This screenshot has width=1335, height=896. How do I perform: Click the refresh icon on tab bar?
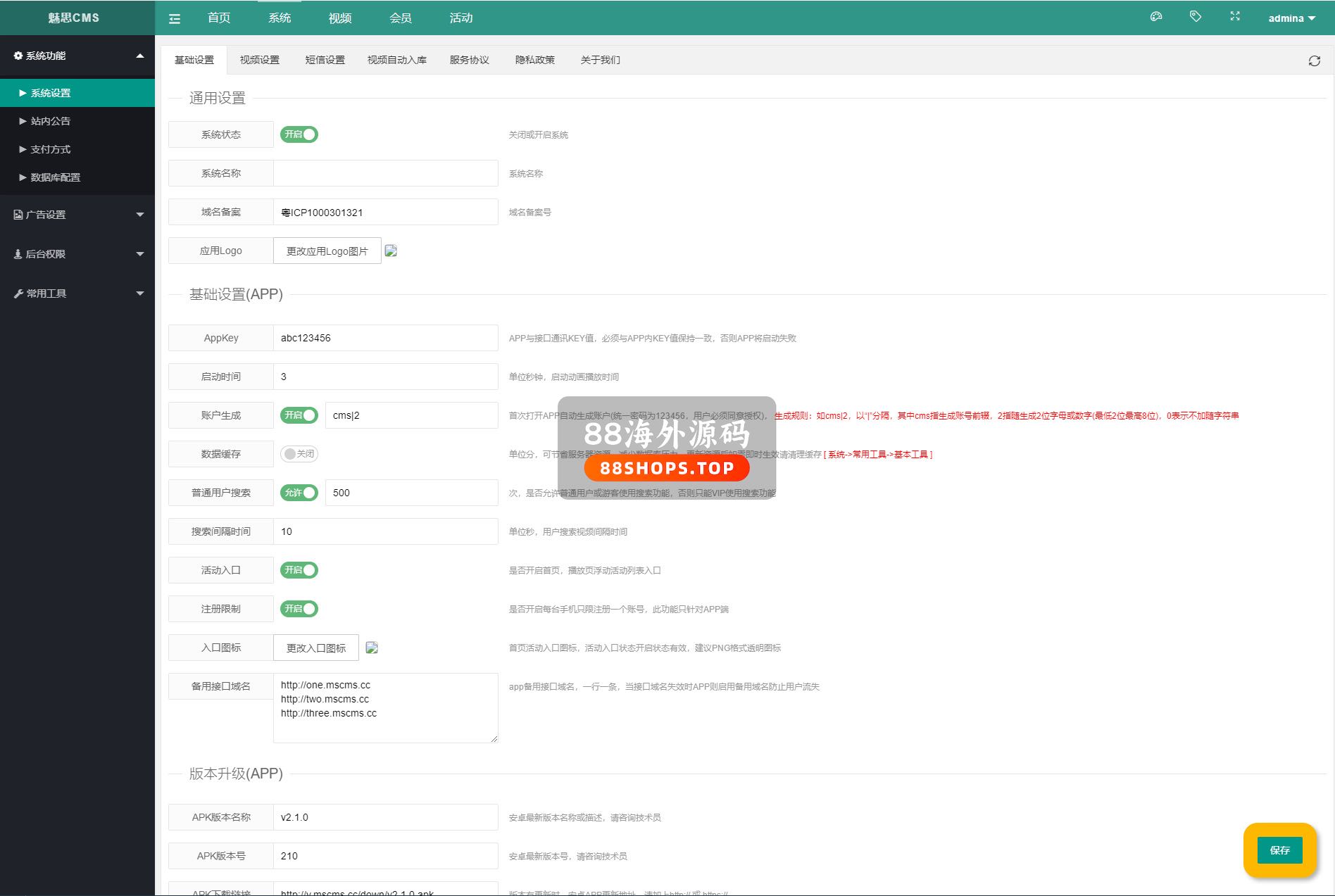[1314, 61]
